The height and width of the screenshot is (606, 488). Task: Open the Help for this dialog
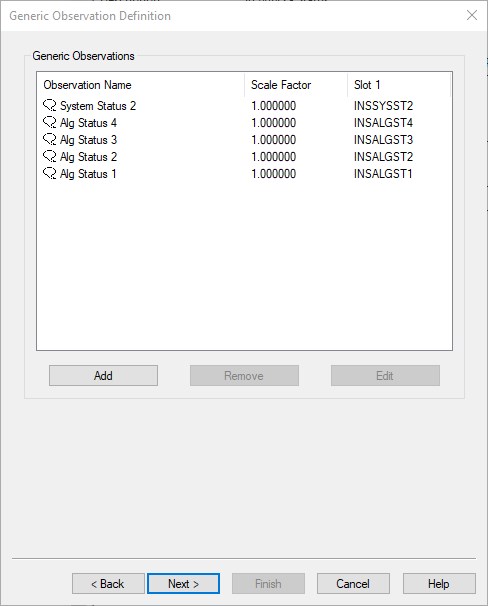point(439,584)
